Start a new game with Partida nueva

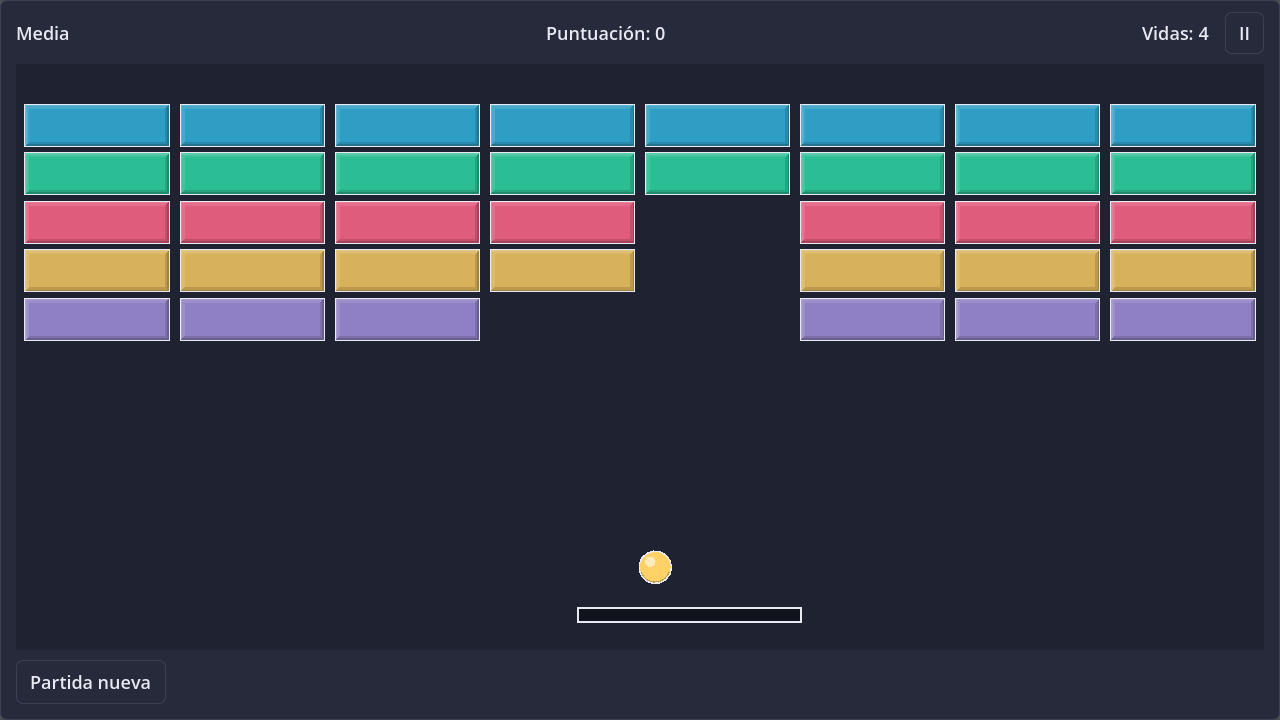pos(91,682)
